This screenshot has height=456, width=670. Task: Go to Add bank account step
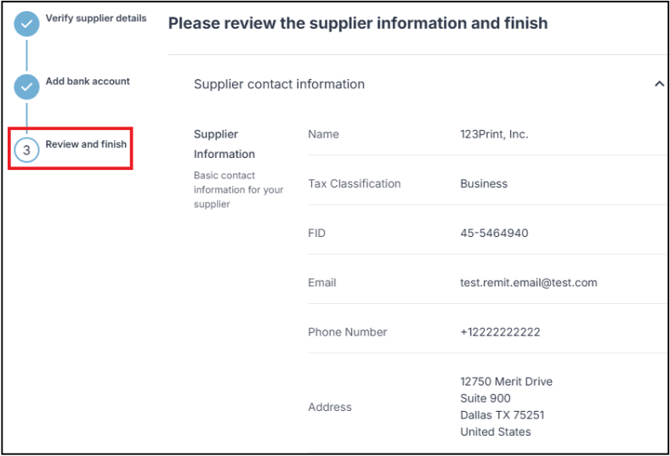[88, 81]
